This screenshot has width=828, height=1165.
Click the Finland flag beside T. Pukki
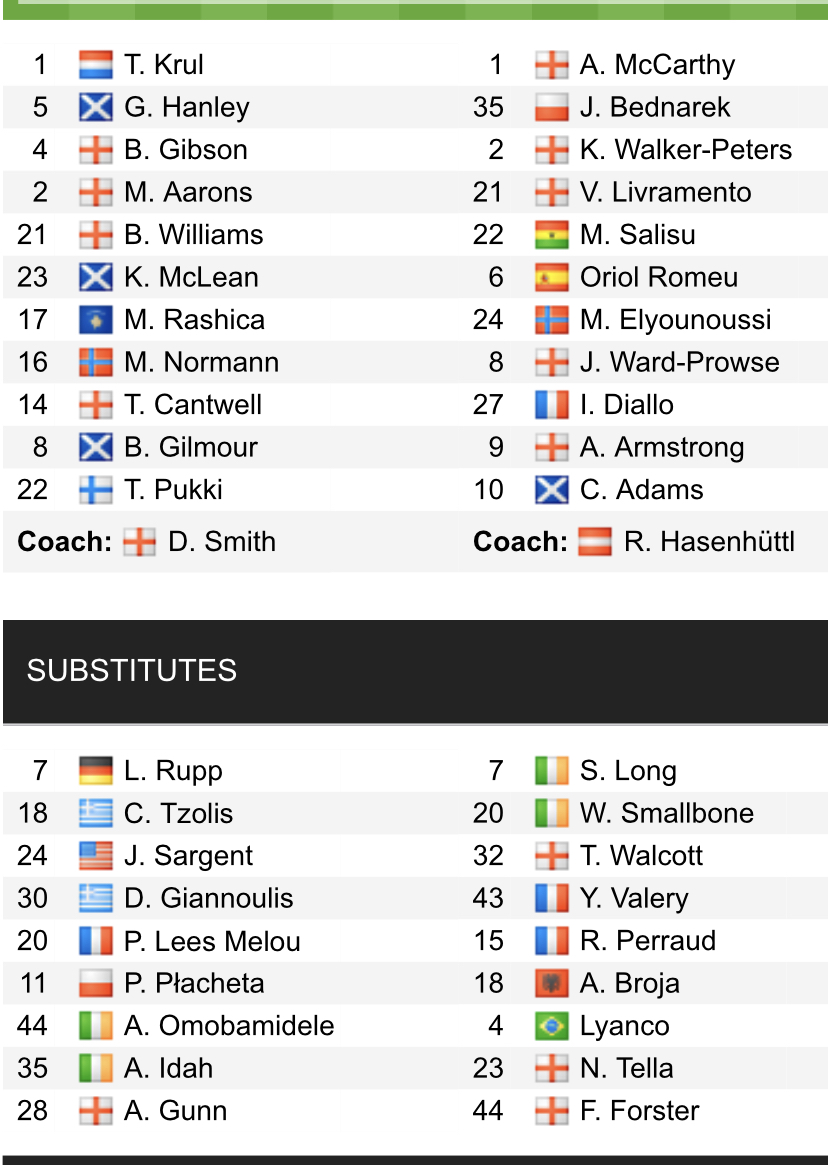pos(96,490)
